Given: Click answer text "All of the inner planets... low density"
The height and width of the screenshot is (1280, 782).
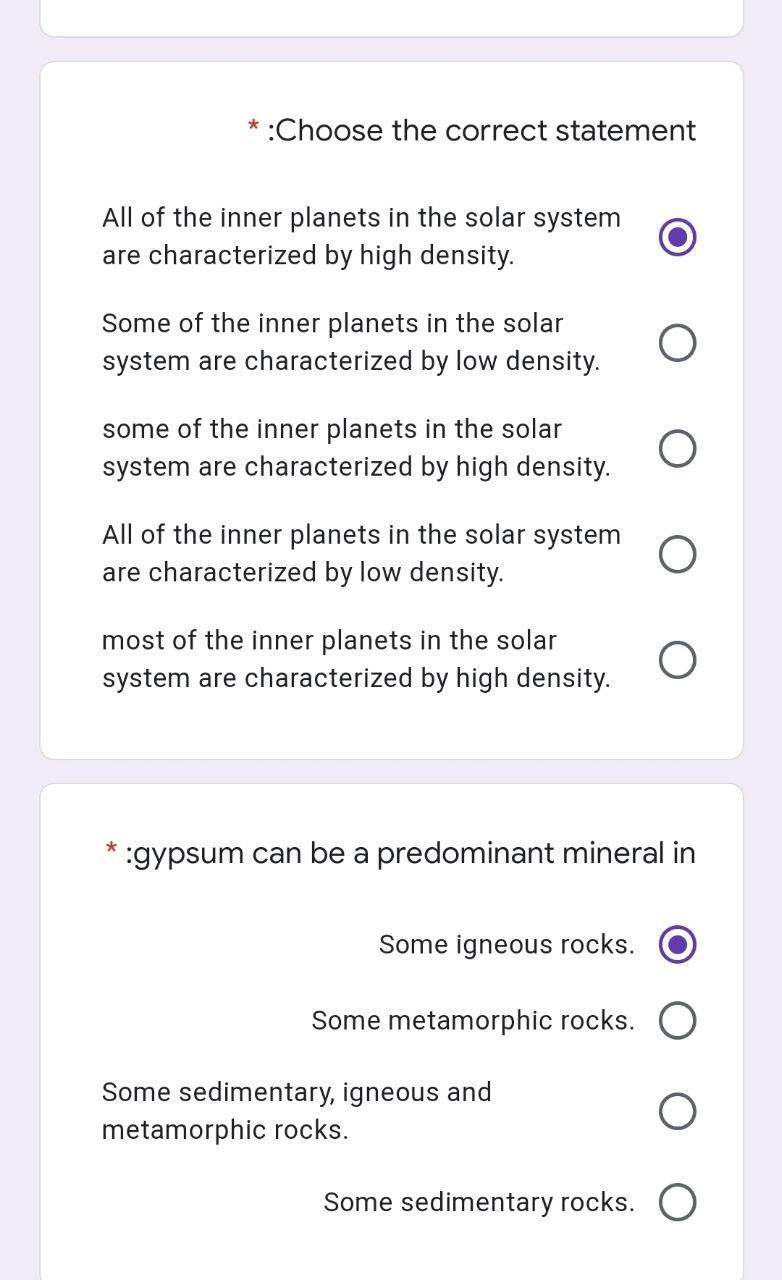Looking at the screenshot, I should tap(361, 553).
